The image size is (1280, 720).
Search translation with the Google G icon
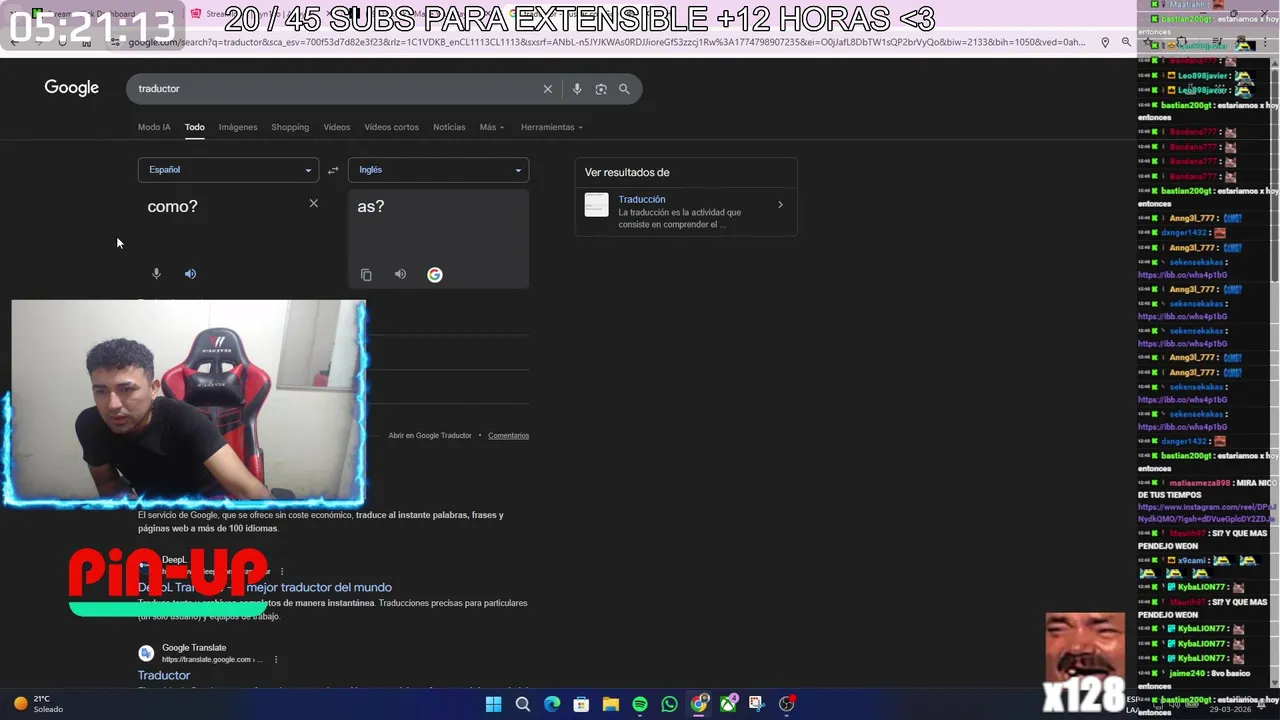pos(435,275)
